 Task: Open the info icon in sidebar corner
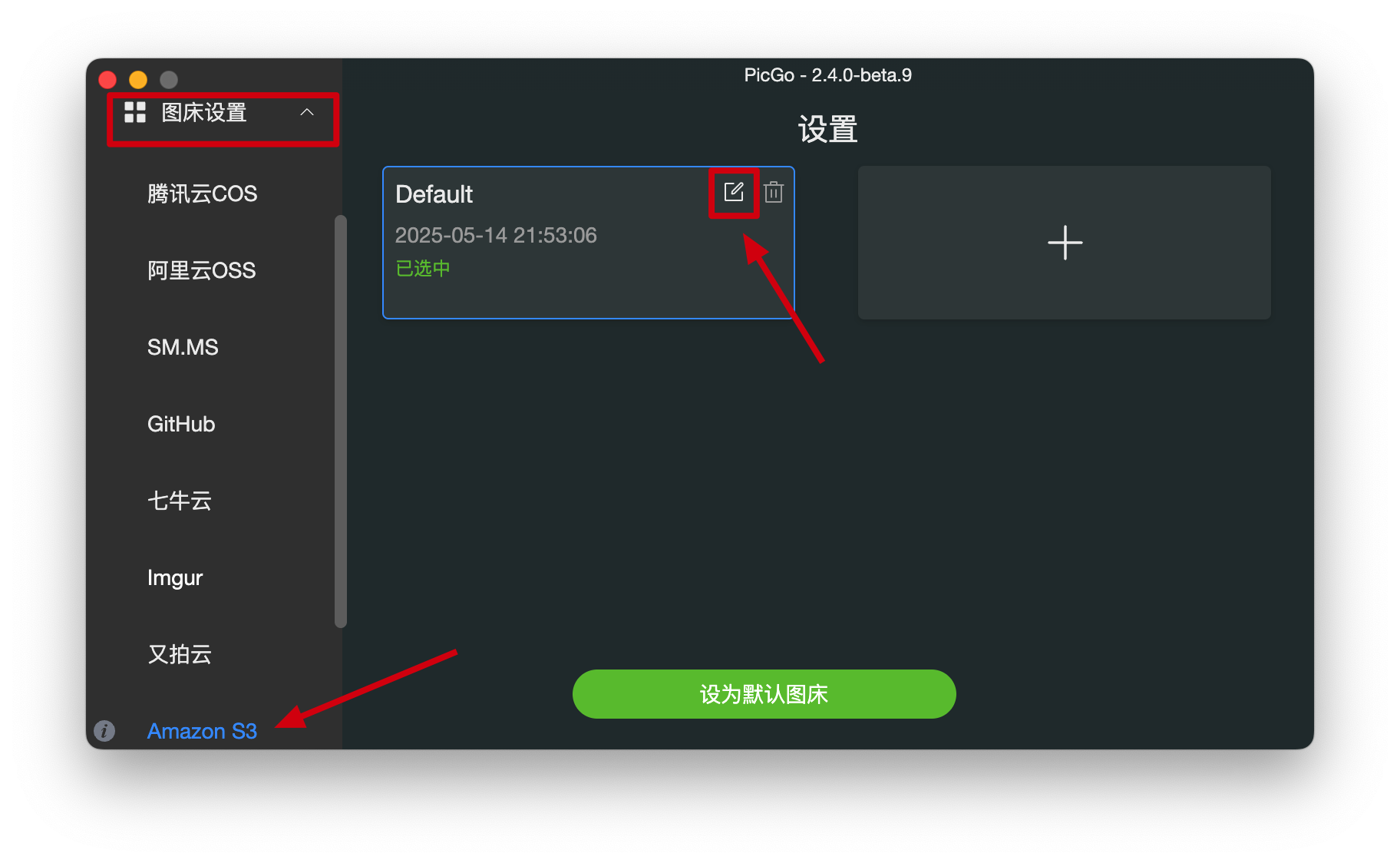pos(104,730)
